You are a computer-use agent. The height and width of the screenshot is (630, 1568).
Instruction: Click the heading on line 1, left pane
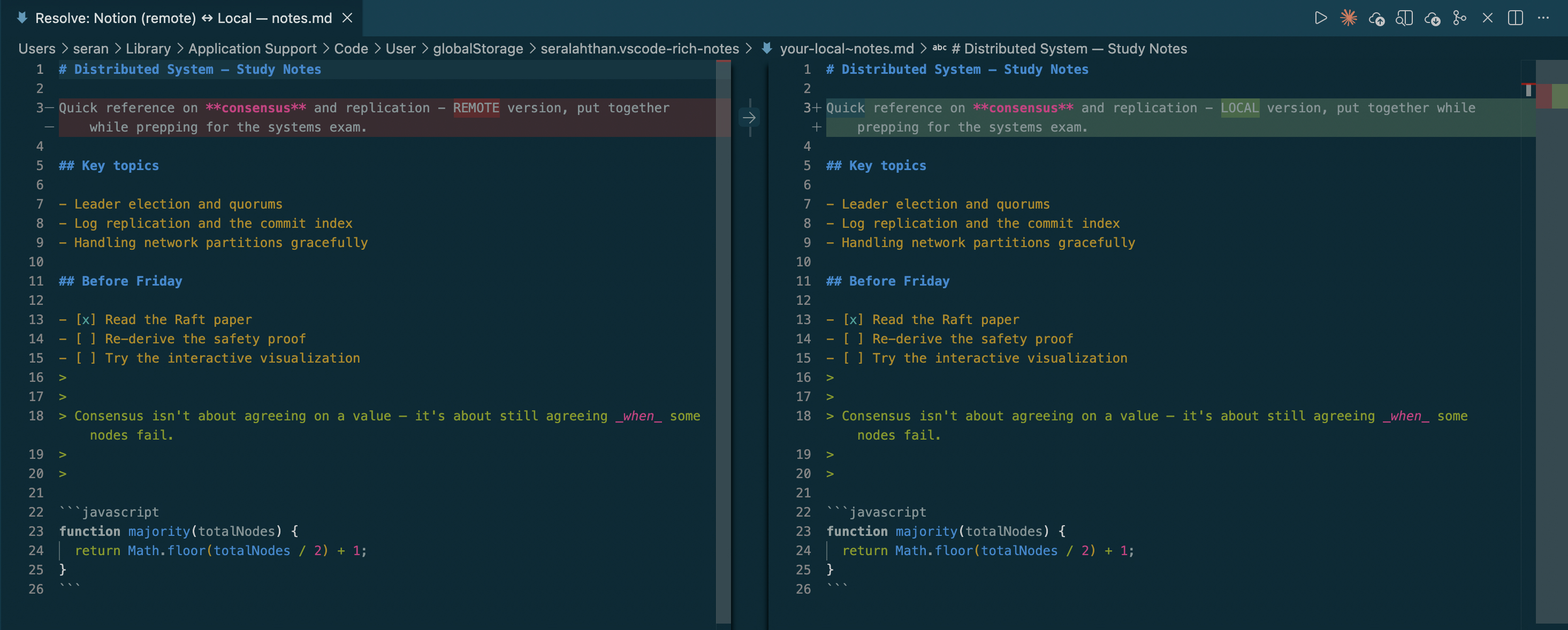click(x=190, y=70)
